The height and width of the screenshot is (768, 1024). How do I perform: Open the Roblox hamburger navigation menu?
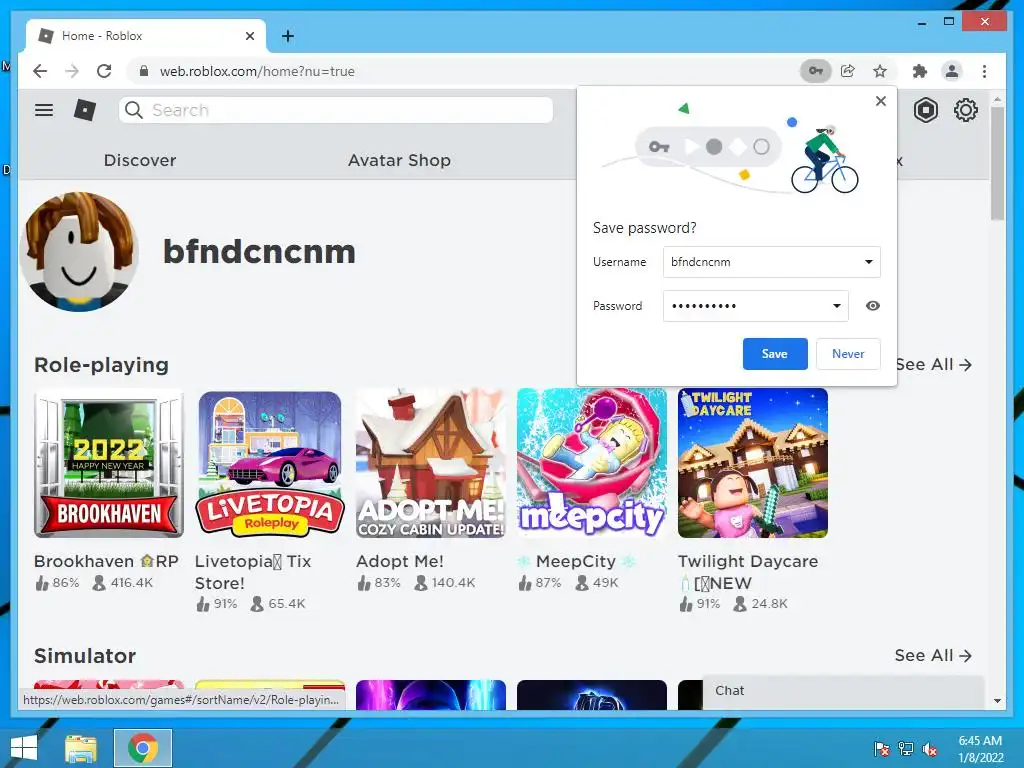click(x=44, y=110)
